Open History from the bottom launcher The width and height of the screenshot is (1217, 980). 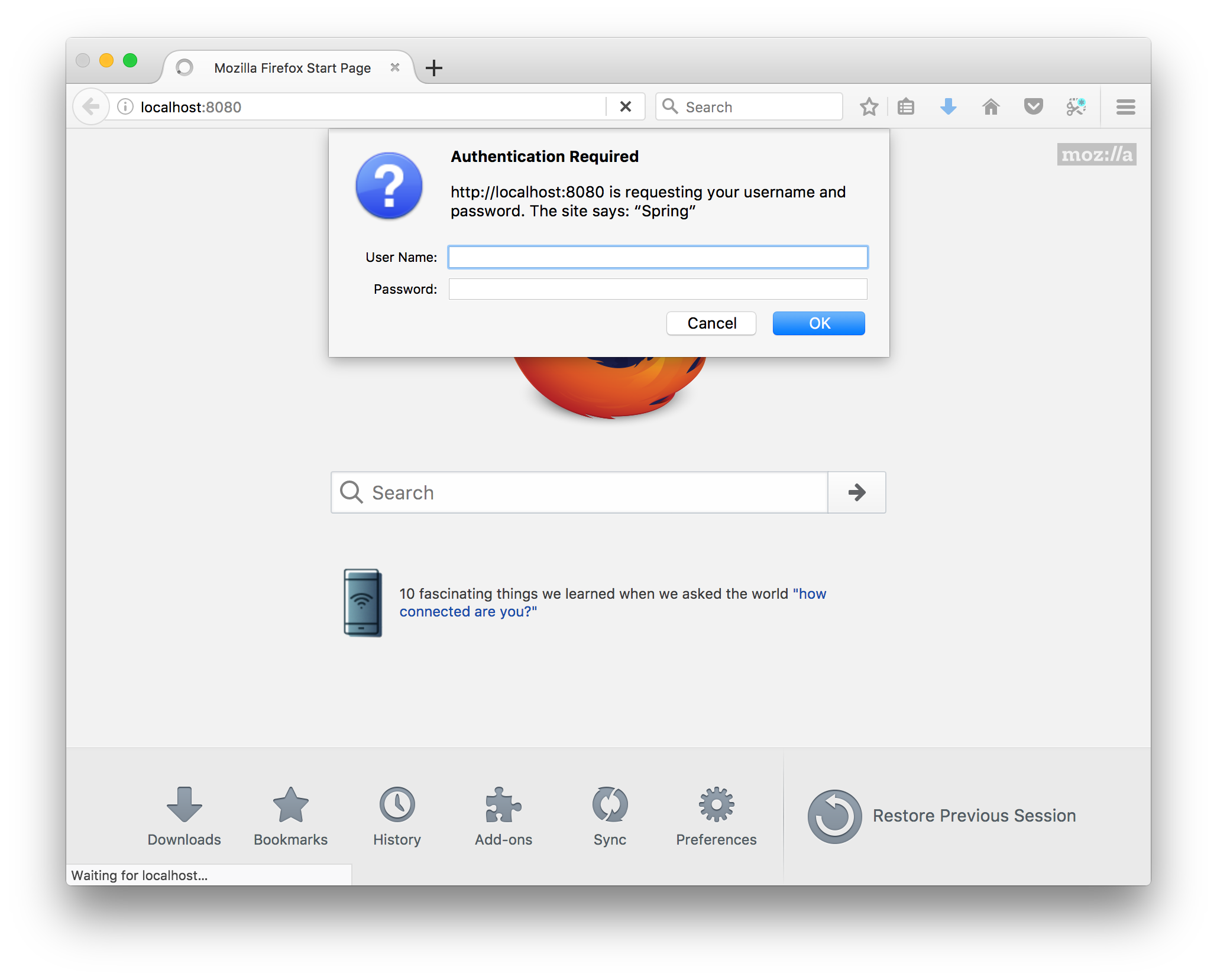[x=397, y=816]
